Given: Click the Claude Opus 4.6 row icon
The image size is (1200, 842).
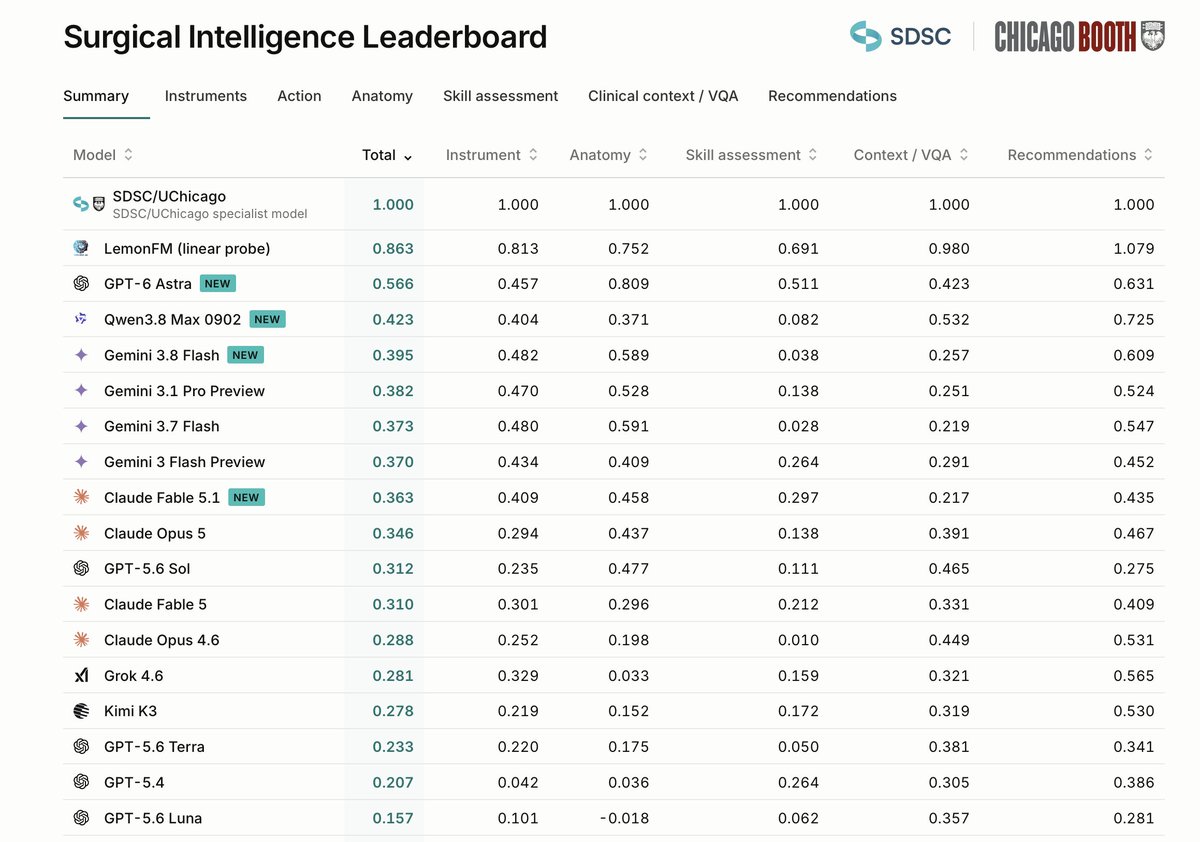Looking at the screenshot, I should pos(81,640).
